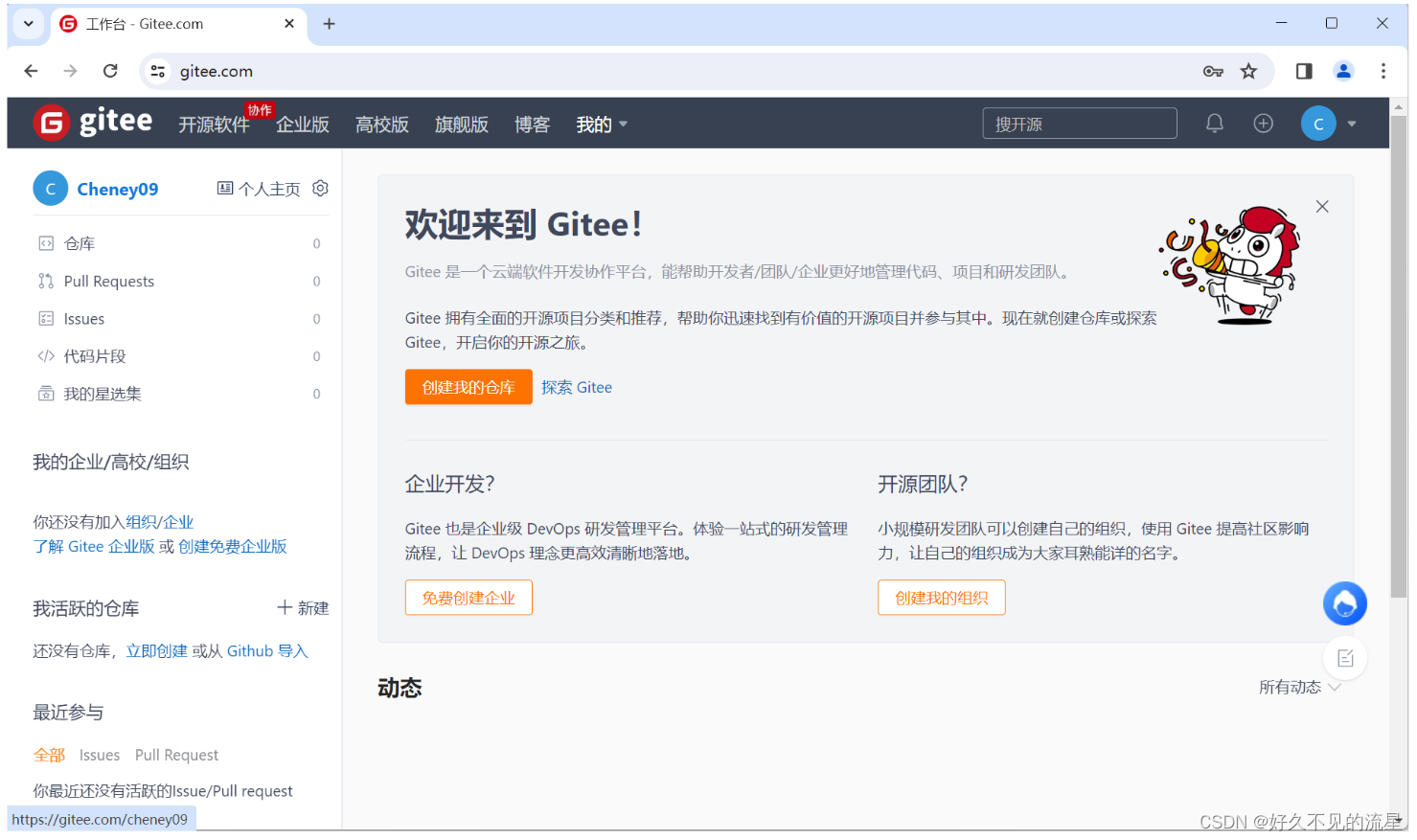
Task: Select the Pull Request tab under 最近参与
Action: click(x=176, y=755)
